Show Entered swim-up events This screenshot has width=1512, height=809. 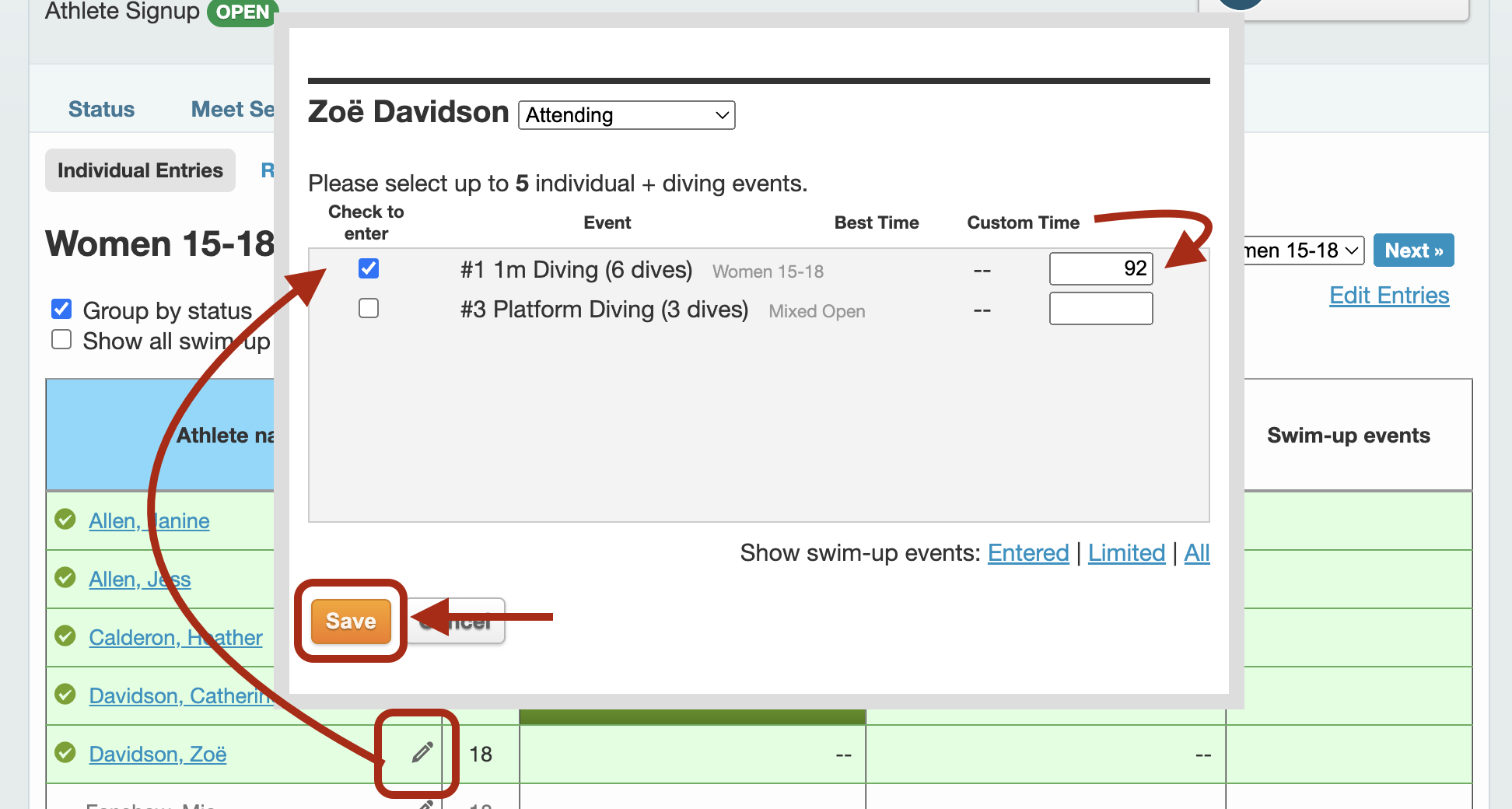point(1028,553)
